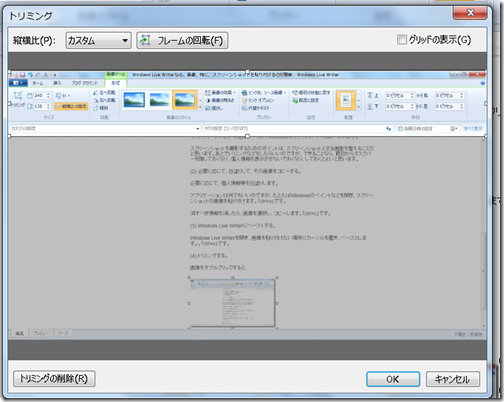Click the rotate frame icon beside フレームの回転
The height and width of the screenshot is (402, 504).
(145, 40)
